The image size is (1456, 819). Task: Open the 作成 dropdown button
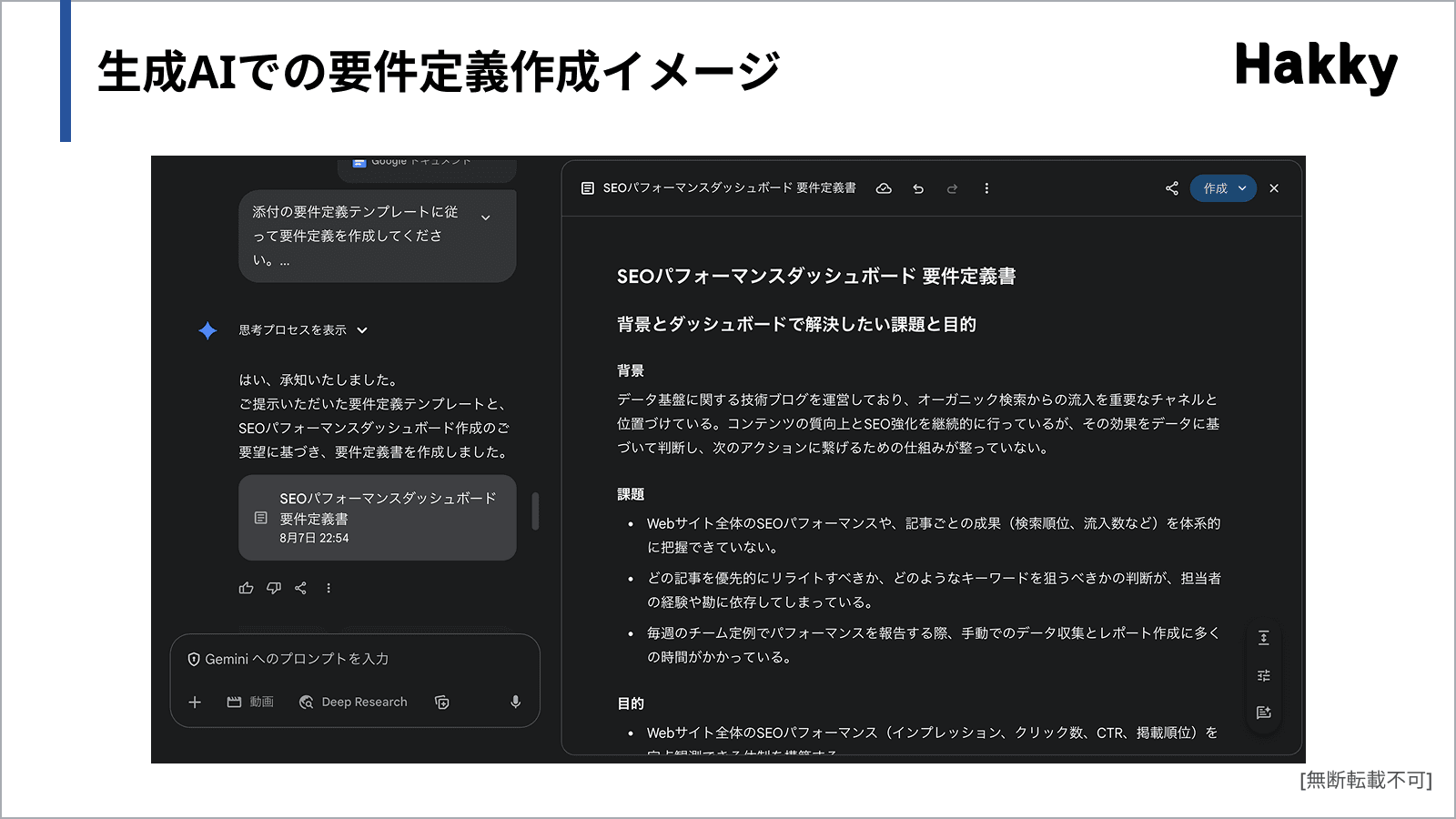click(1223, 188)
